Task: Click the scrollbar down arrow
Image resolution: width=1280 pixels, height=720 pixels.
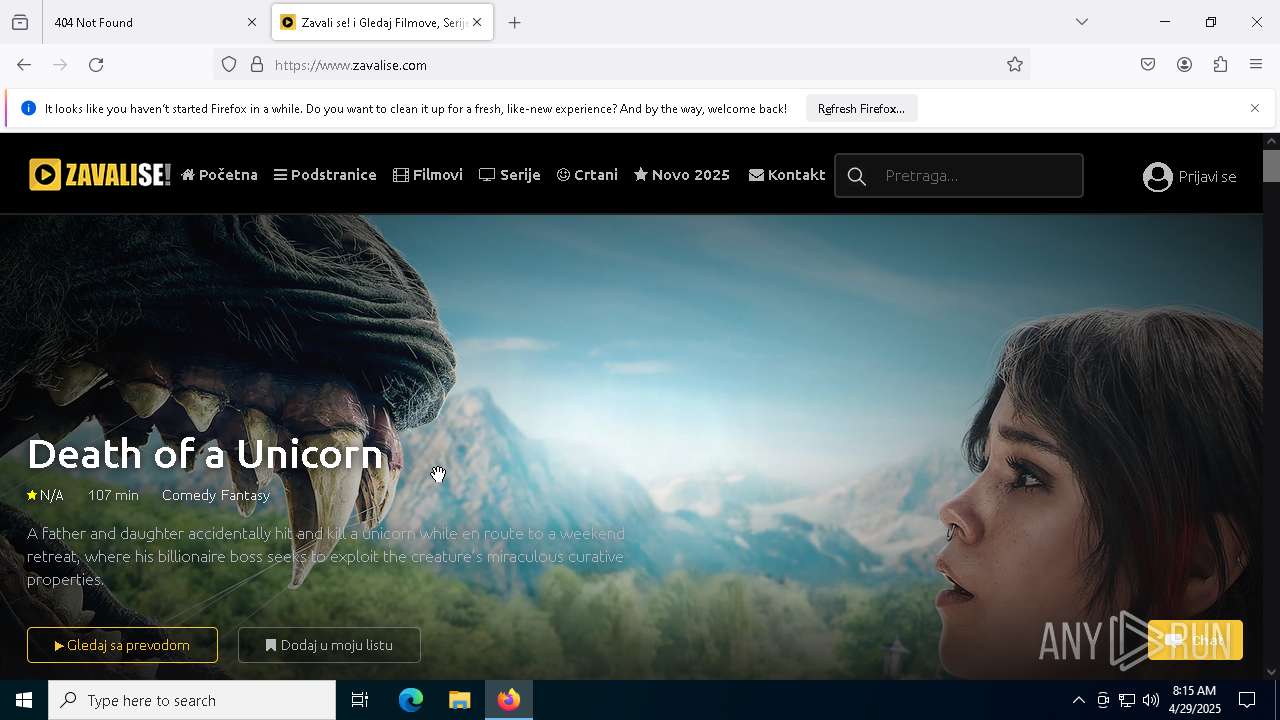Action: [x=1271, y=672]
